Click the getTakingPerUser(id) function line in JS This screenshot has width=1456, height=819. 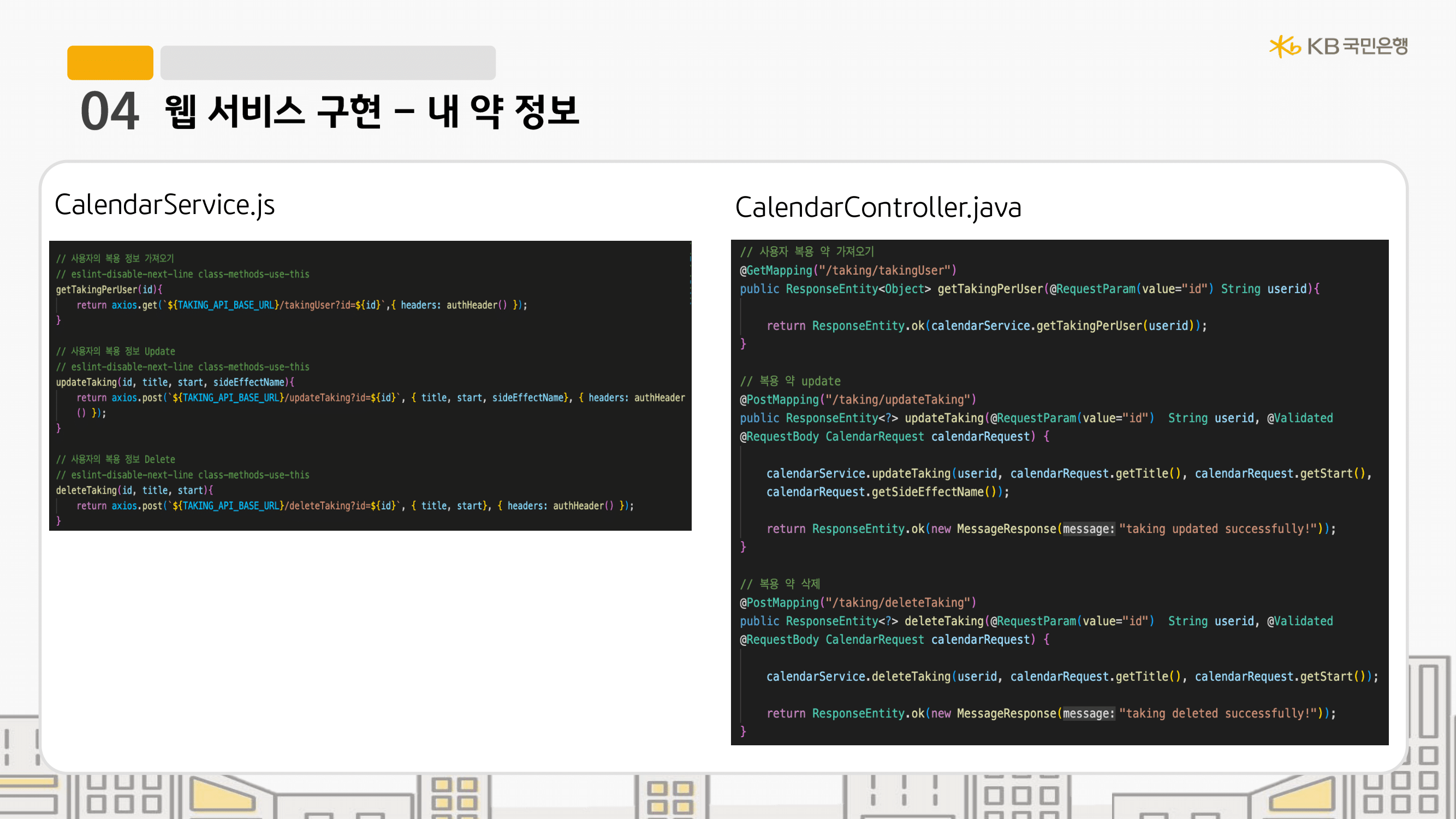[x=109, y=289]
